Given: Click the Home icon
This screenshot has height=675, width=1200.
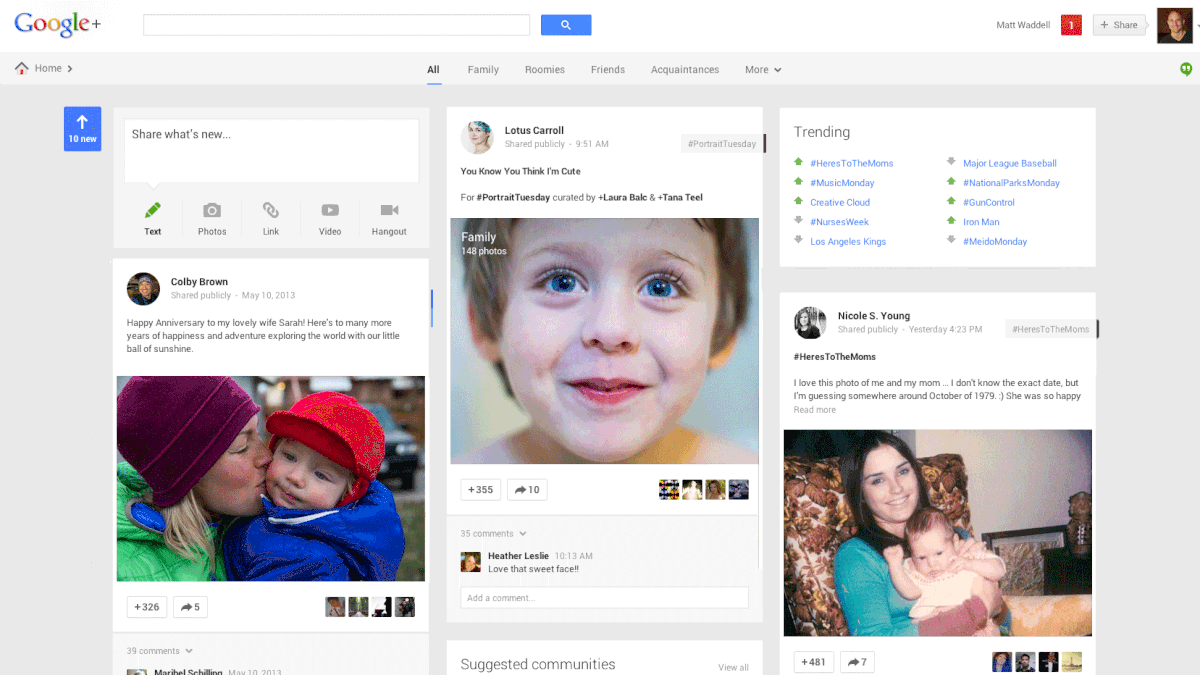Looking at the screenshot, I should 22,68.
